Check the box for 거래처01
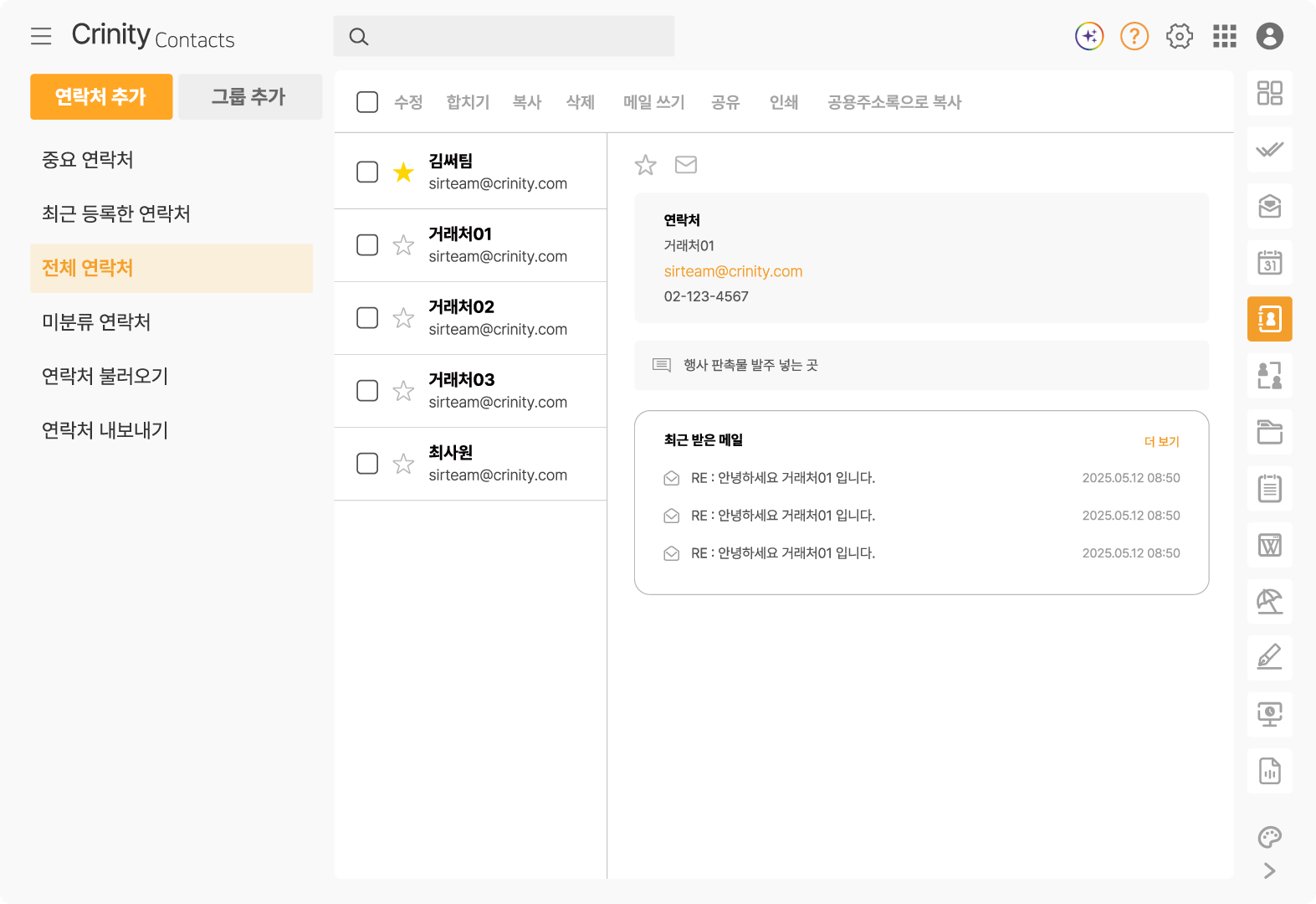 click(367, 244)
